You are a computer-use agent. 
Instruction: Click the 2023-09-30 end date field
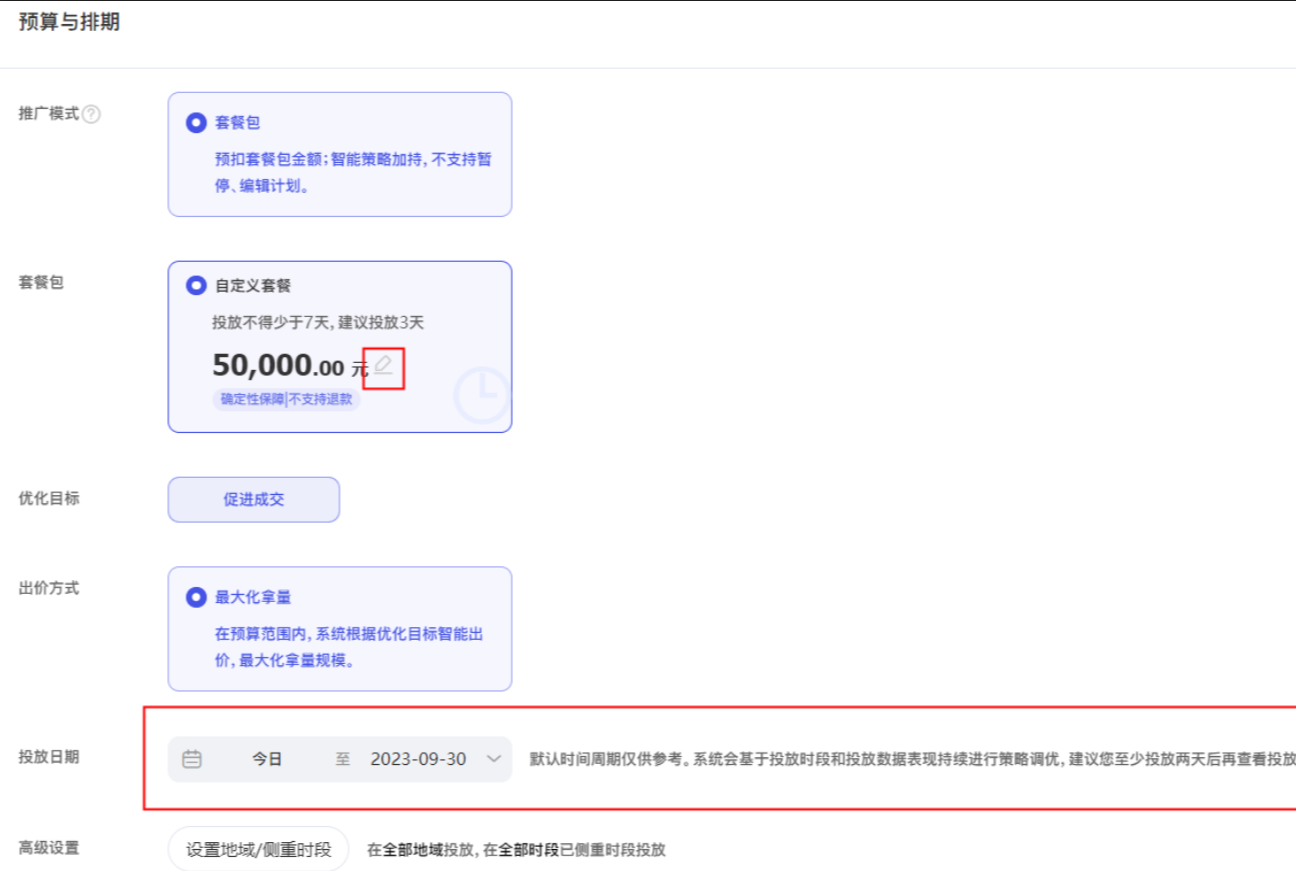click(x=418, y=759)
